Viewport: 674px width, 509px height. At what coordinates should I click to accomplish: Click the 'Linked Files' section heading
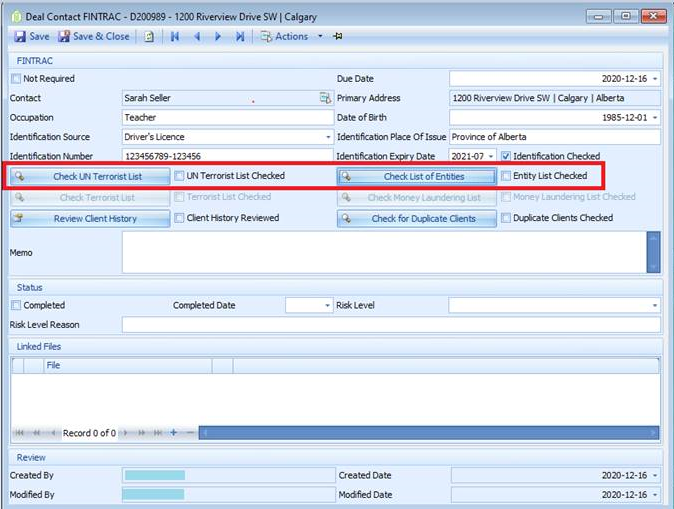pyautogui.click(x=39, y=346)
